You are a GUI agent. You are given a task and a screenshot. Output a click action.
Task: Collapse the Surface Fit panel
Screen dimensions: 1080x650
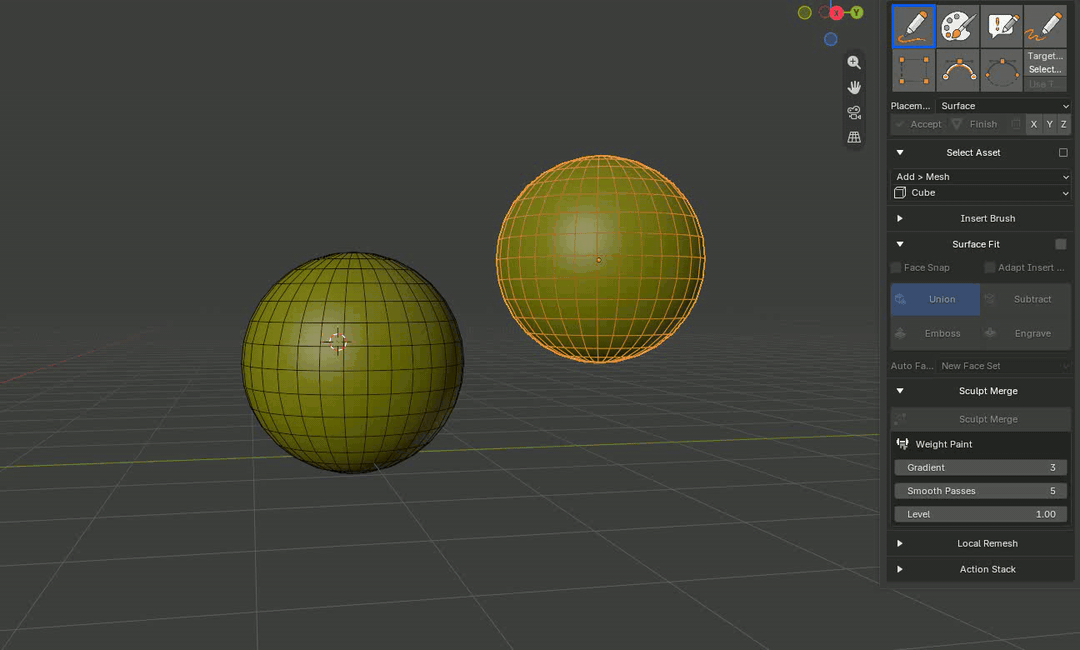click(900, 244)
